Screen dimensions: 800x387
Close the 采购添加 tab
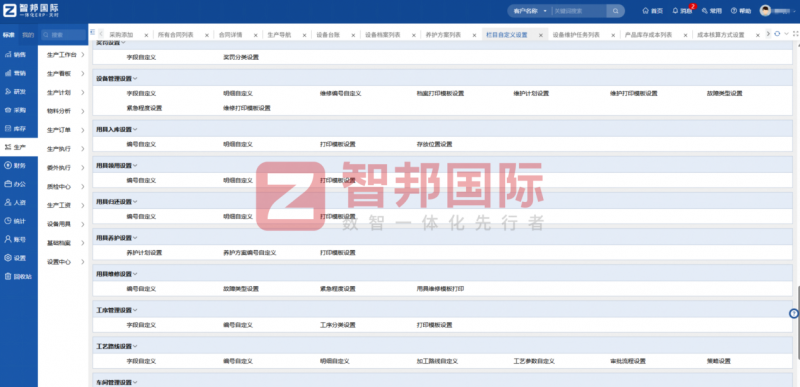coord(146,35)
